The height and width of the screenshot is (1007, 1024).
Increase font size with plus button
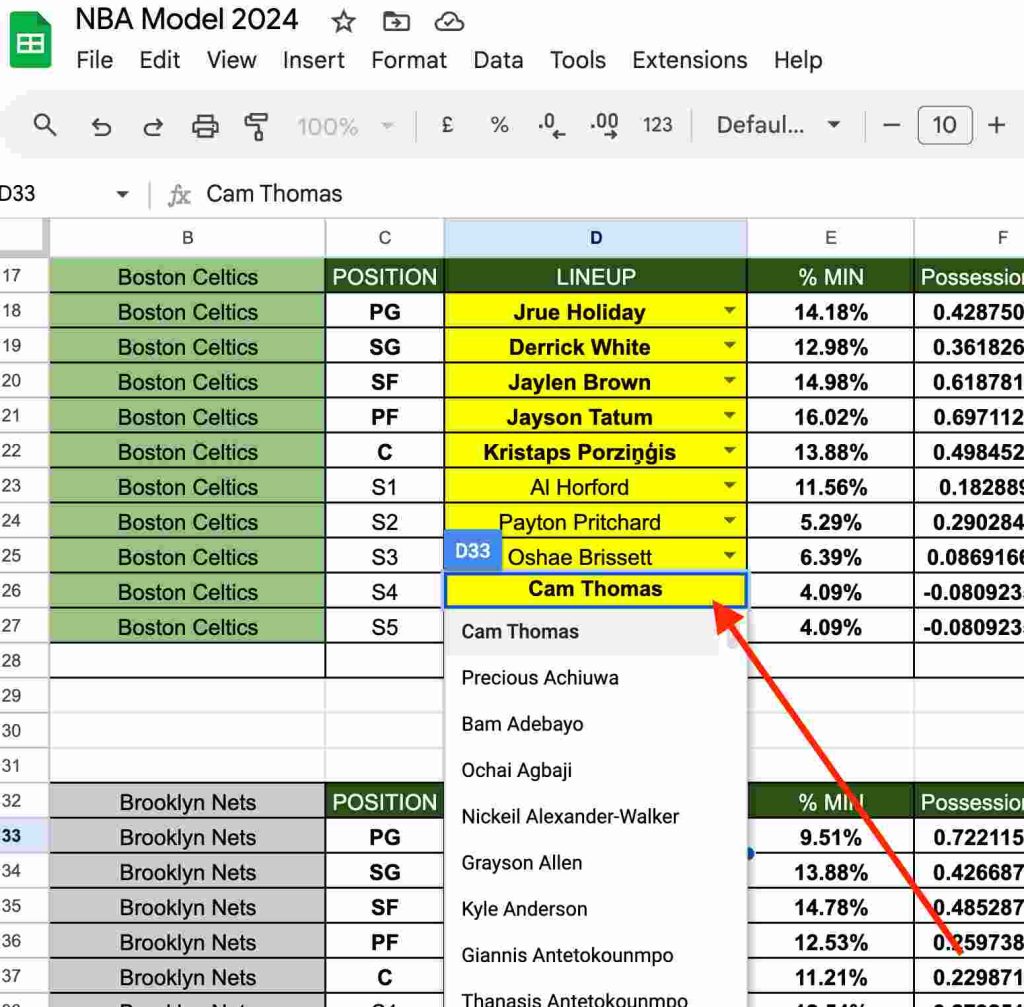997,125
